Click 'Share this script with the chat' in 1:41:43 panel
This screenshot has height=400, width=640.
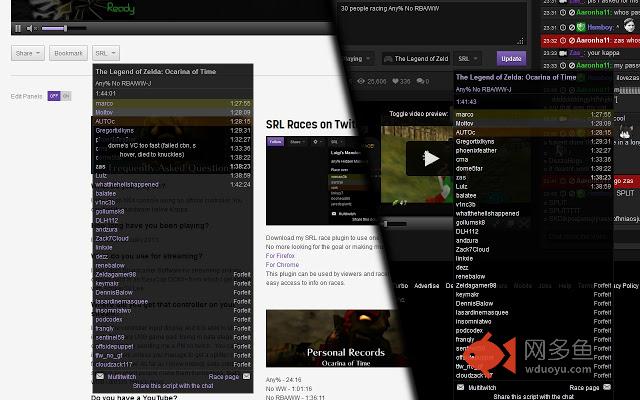coord(533,396)
